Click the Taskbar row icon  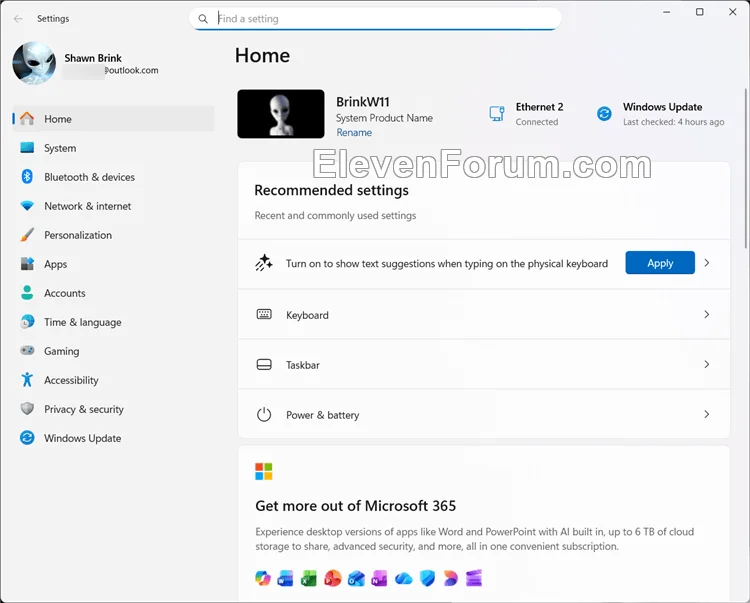[264, 364]
